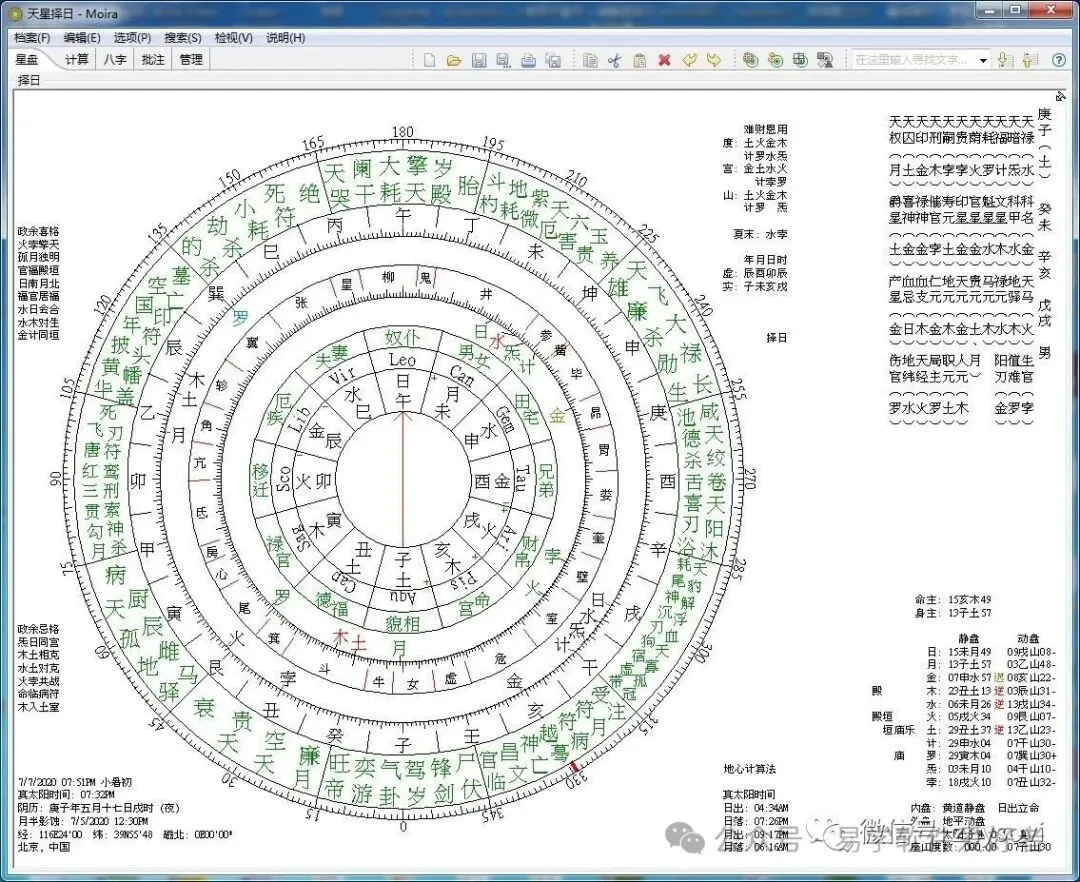Open the 选项(P) menu
This screenshot has width=1080, height=882.
click(x=132, y=38)
